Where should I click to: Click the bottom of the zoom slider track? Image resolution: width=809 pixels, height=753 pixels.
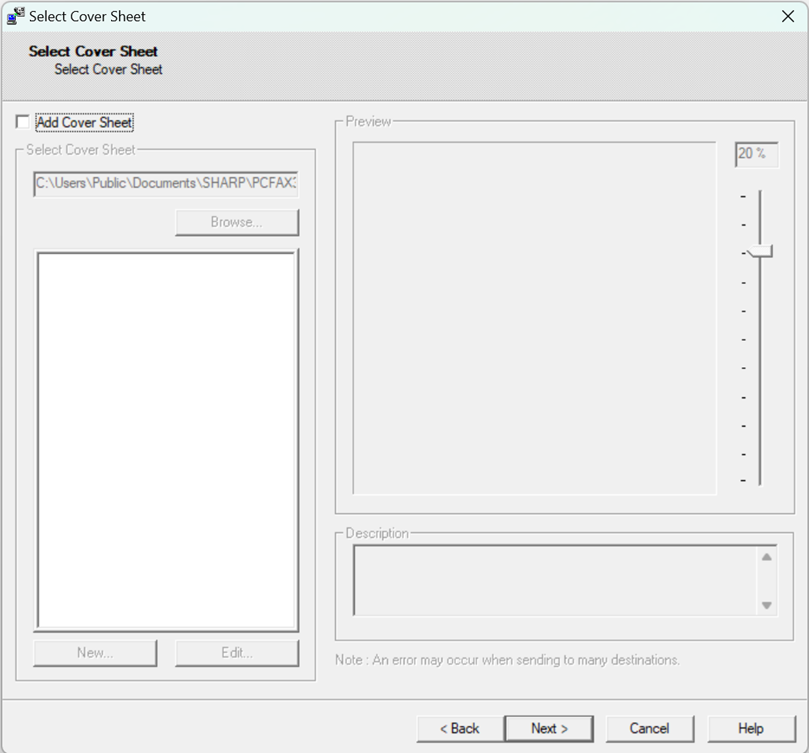tap(760, 479)
